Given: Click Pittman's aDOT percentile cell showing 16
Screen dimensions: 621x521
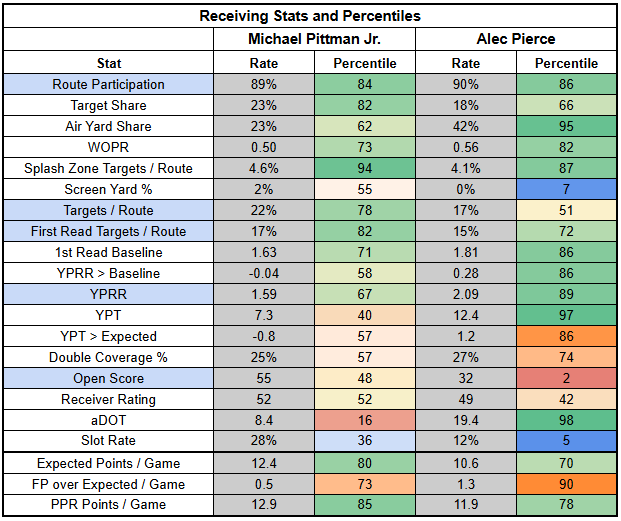Looking at the screenshot, I should coord(365,420).
